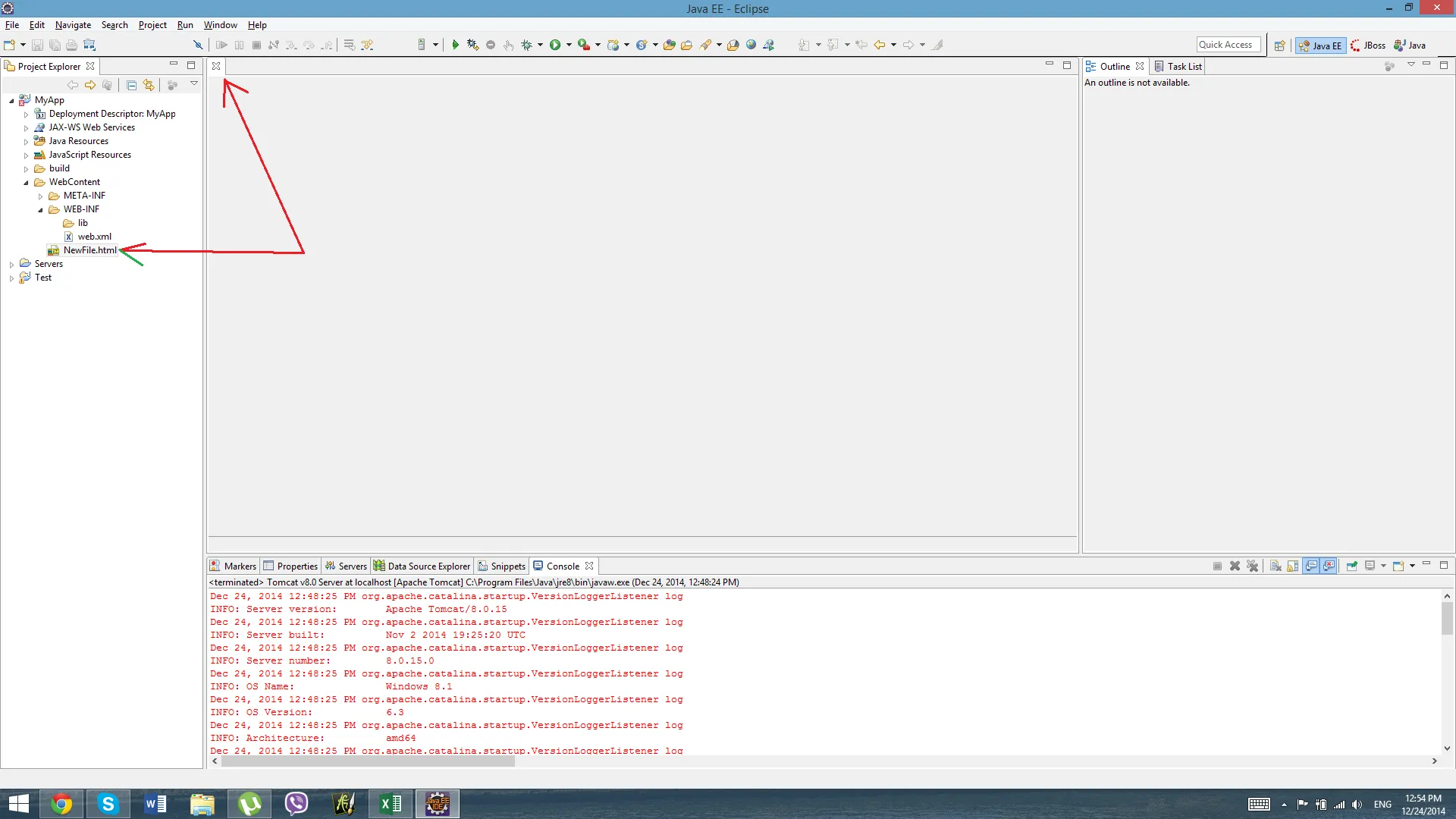The height and width of the screenshot is (819, 1456).
Task: Click the Quick Access input field
Action: point(1228,45)
